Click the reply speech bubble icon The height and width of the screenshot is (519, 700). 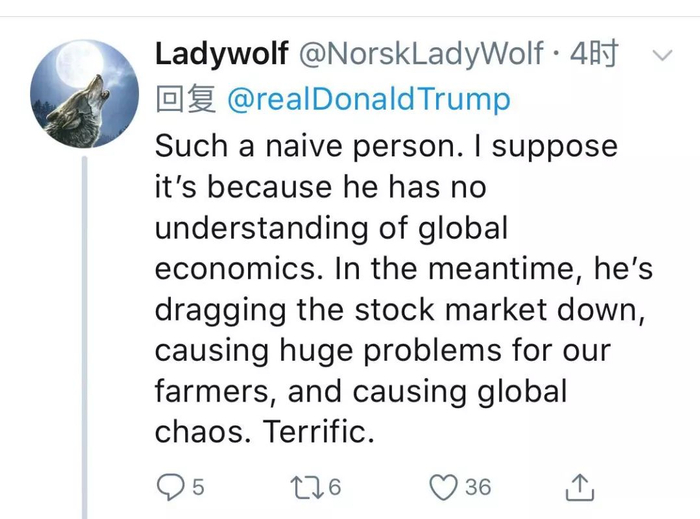click(x=171, y=486)
